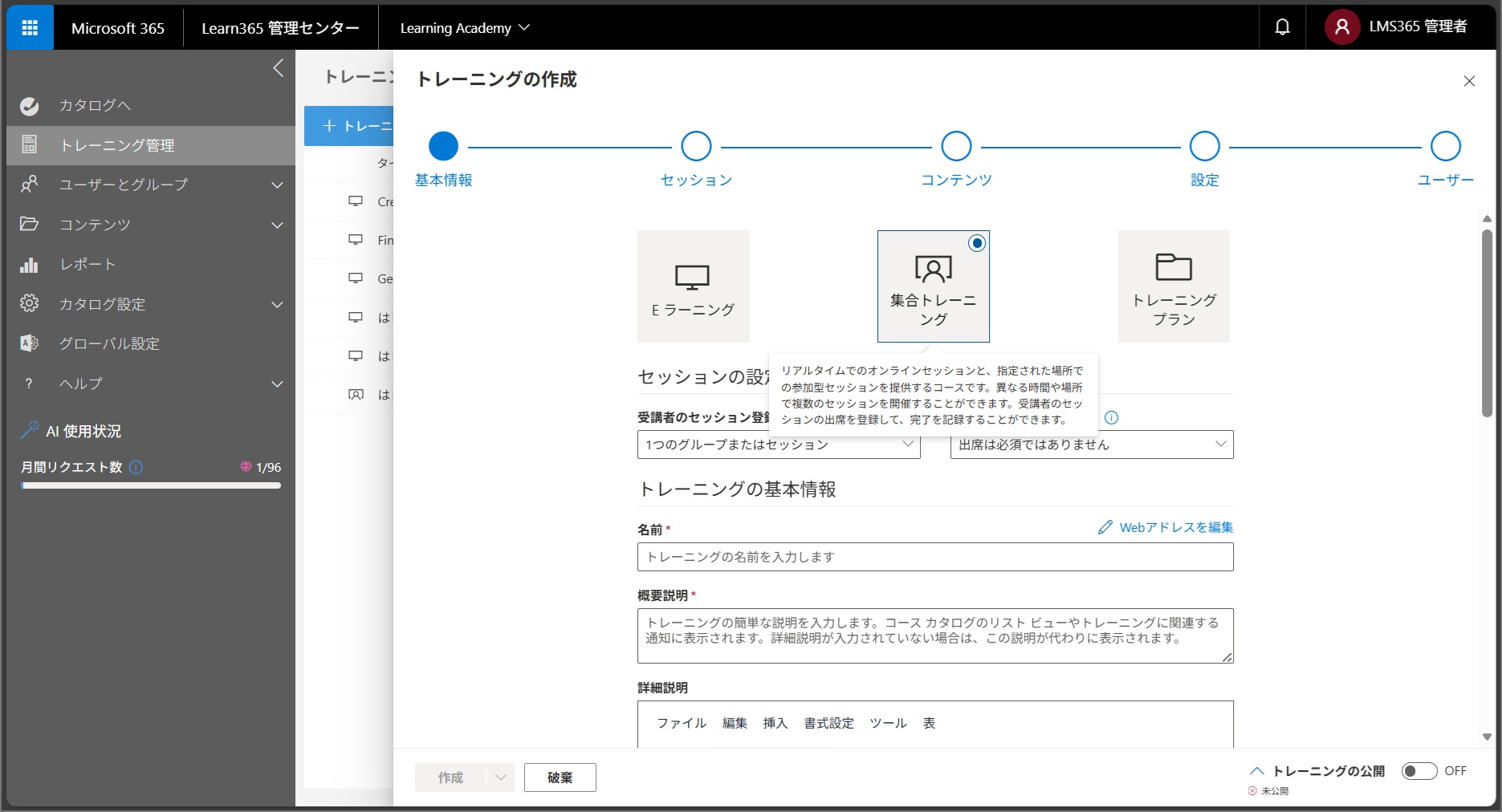Expand the ヘルプ sidebar section
This screenshot has width=1502, height=812.
(277, 384)
